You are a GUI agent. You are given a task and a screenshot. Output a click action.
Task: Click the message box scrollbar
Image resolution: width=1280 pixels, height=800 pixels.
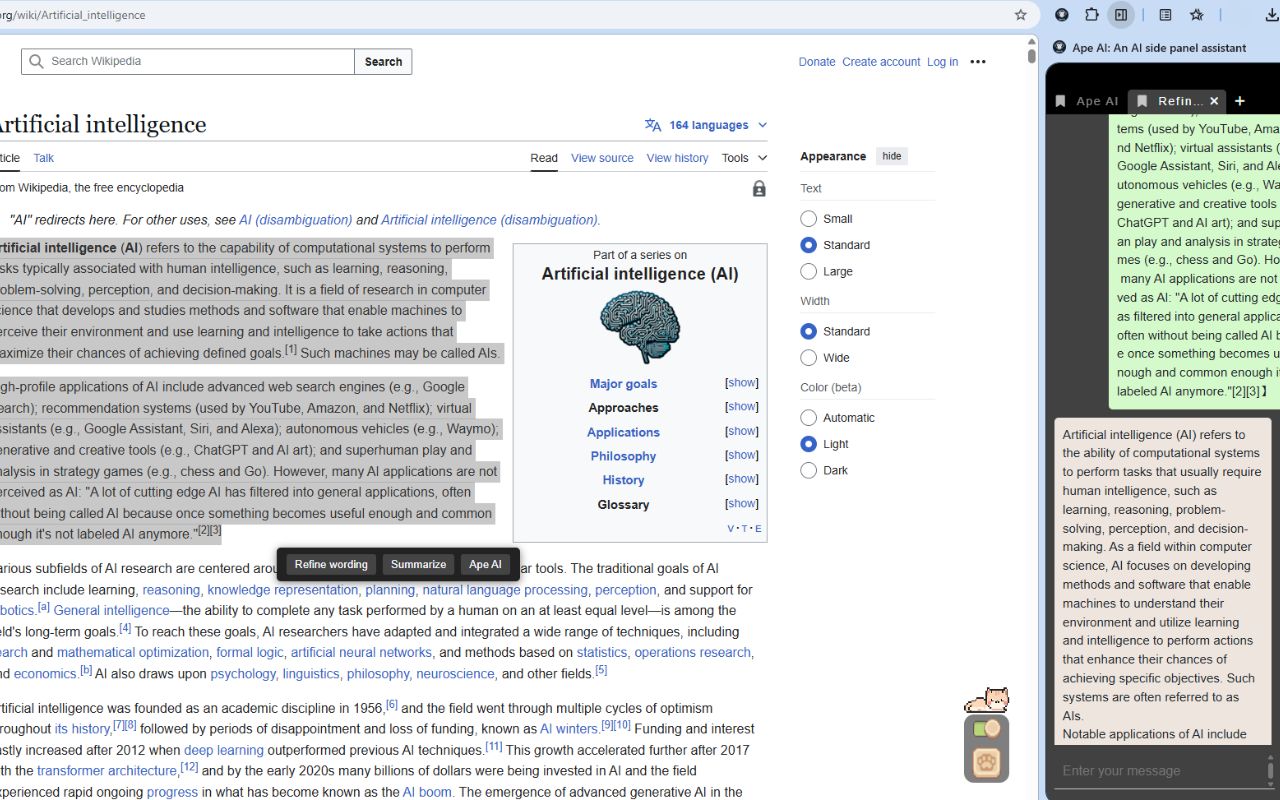tap(1272, 771)
